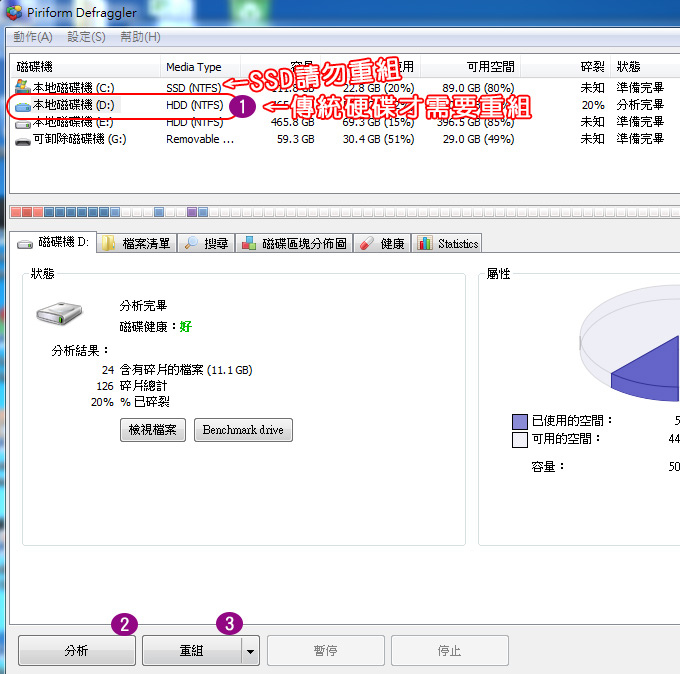Click the 停止 button
680x674 pixels.
pos(450,650)
